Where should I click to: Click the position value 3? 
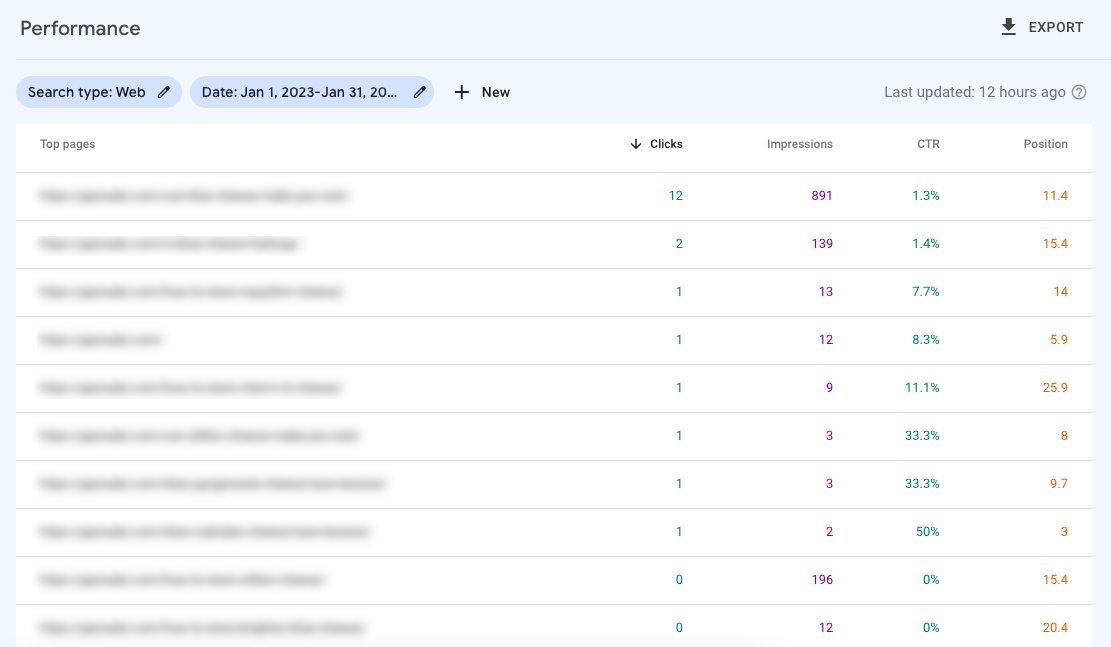1064,531
